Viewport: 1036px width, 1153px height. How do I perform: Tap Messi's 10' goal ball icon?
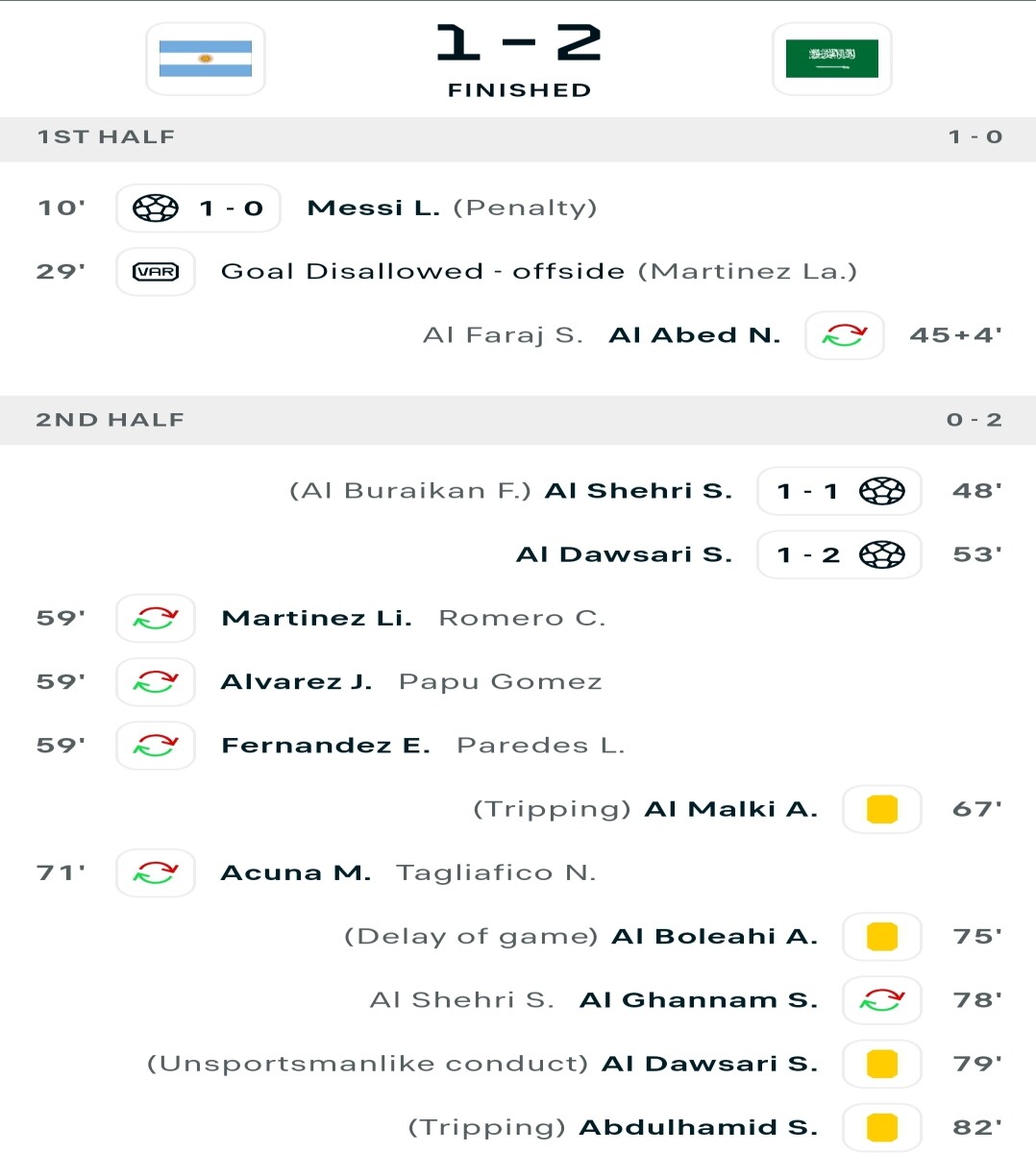(x=156, y=208)
